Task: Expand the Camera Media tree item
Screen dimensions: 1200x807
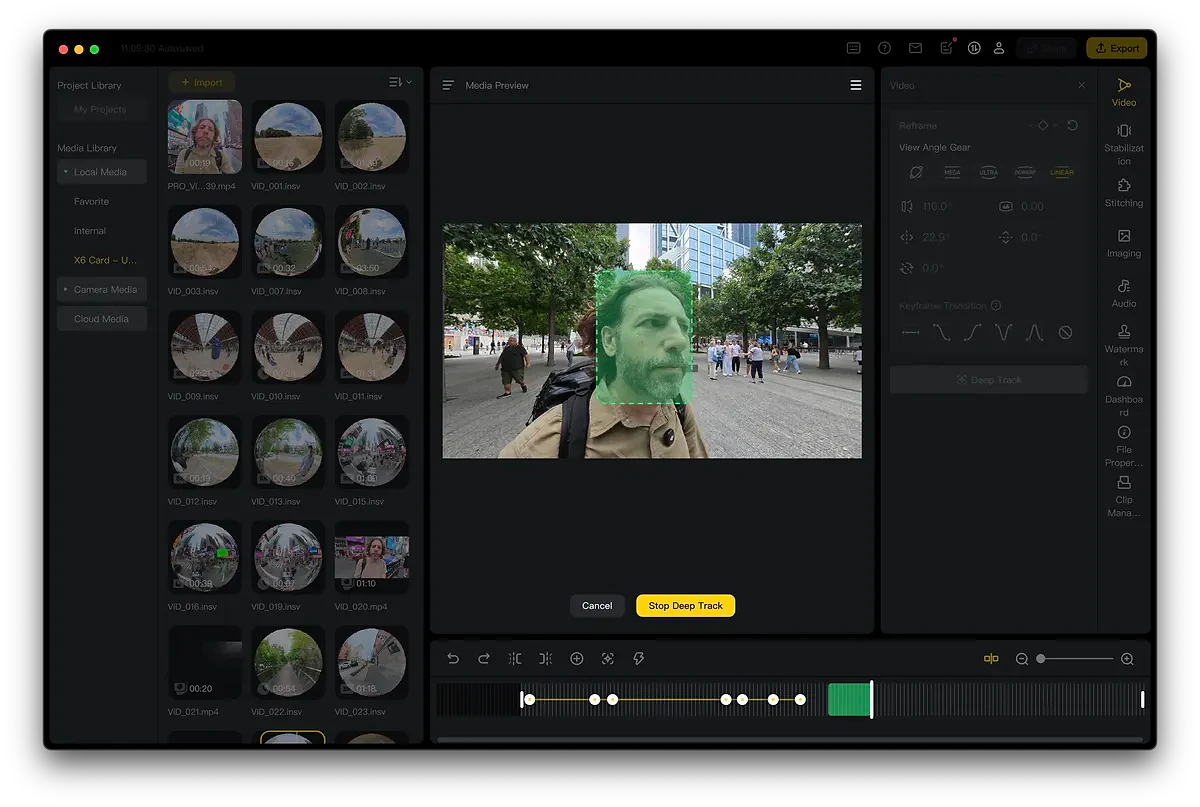Action: [102, 290]
